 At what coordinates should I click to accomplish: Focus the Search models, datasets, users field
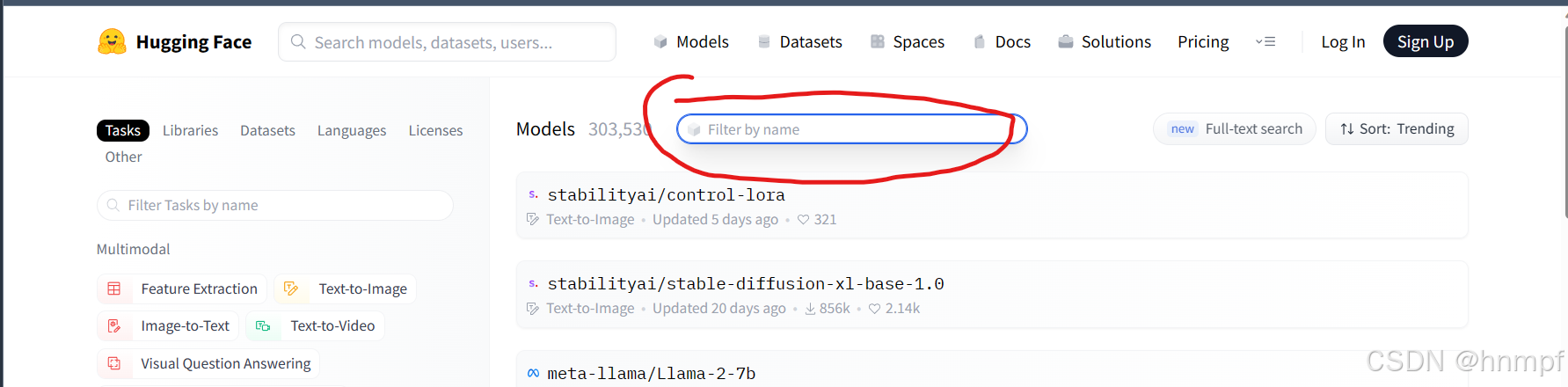point(447,41)
